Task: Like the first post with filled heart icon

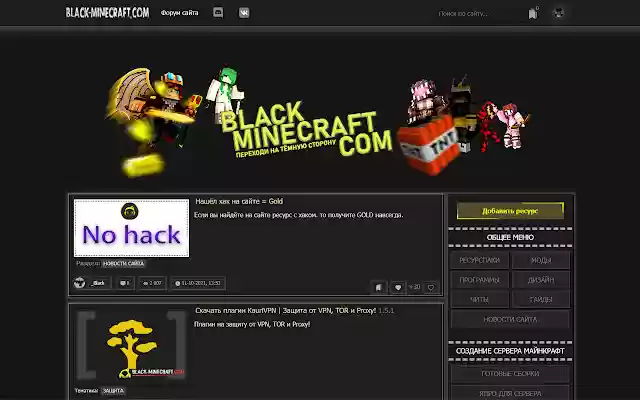Action: pyautogui.click(x=398, y=287)
